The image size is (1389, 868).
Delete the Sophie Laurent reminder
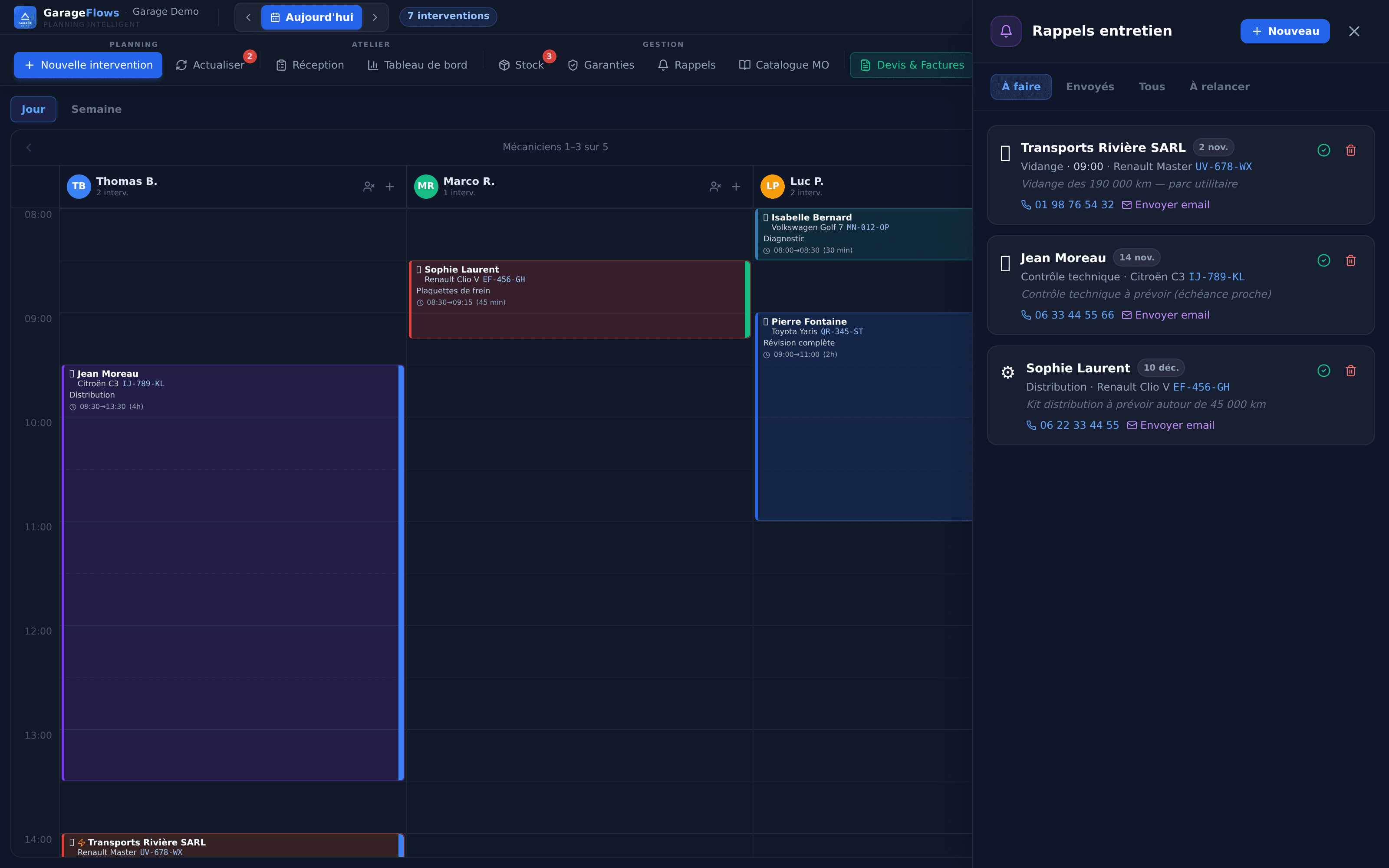tap(1350, 371)
